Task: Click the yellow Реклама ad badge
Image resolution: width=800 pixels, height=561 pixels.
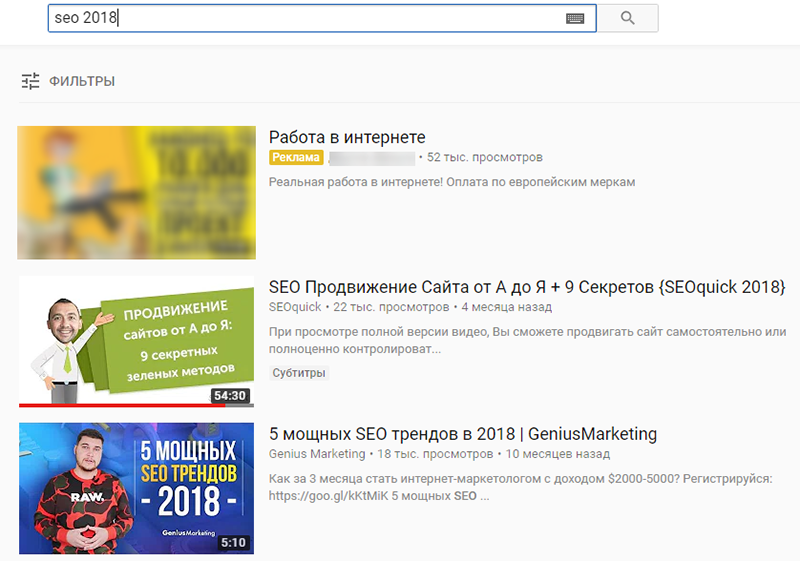Action: point(296,158)
